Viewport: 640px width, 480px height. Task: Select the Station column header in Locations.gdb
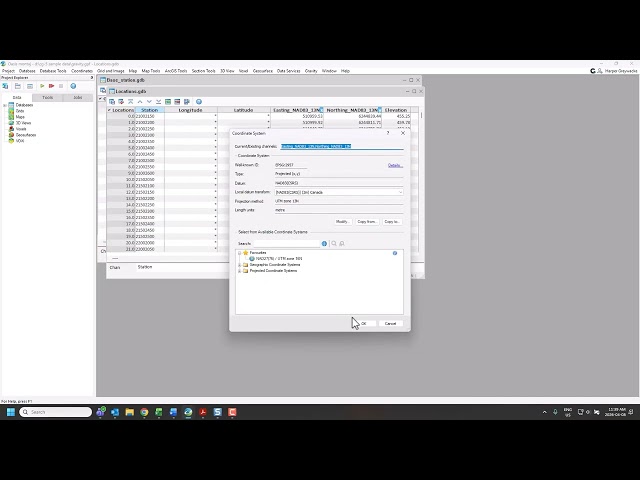[150, 110]
